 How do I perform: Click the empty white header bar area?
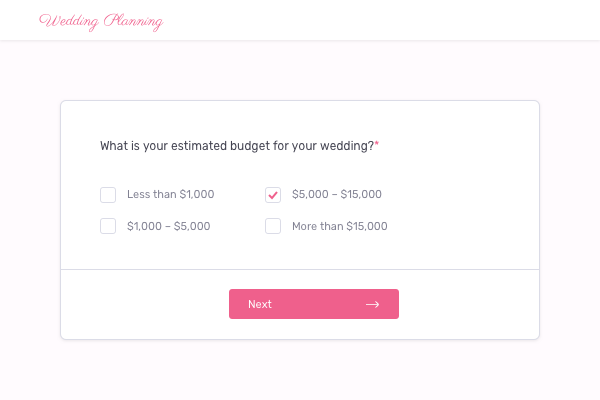coord(400,21)
